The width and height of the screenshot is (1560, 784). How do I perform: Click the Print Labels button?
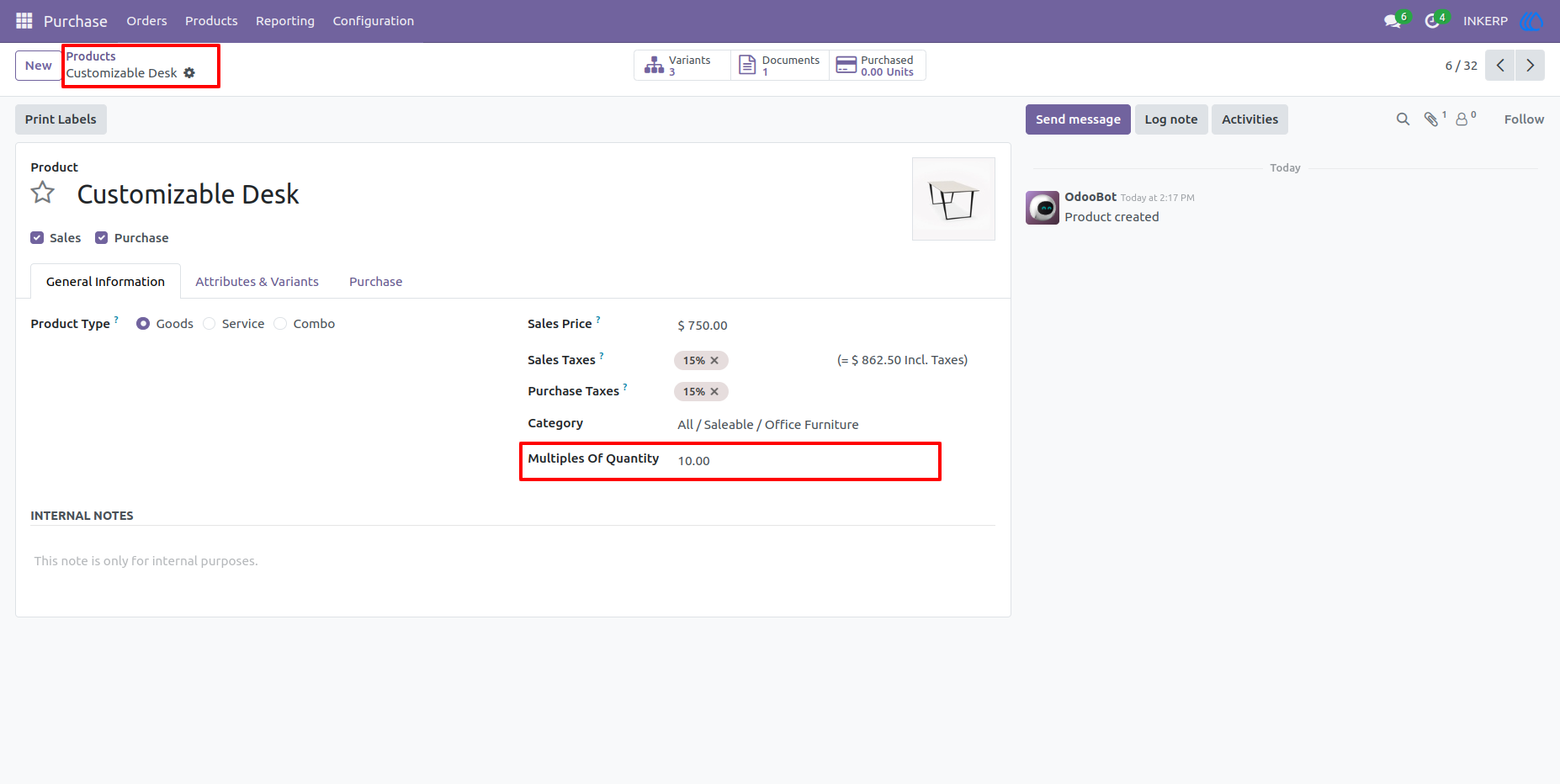click(61, 119)
